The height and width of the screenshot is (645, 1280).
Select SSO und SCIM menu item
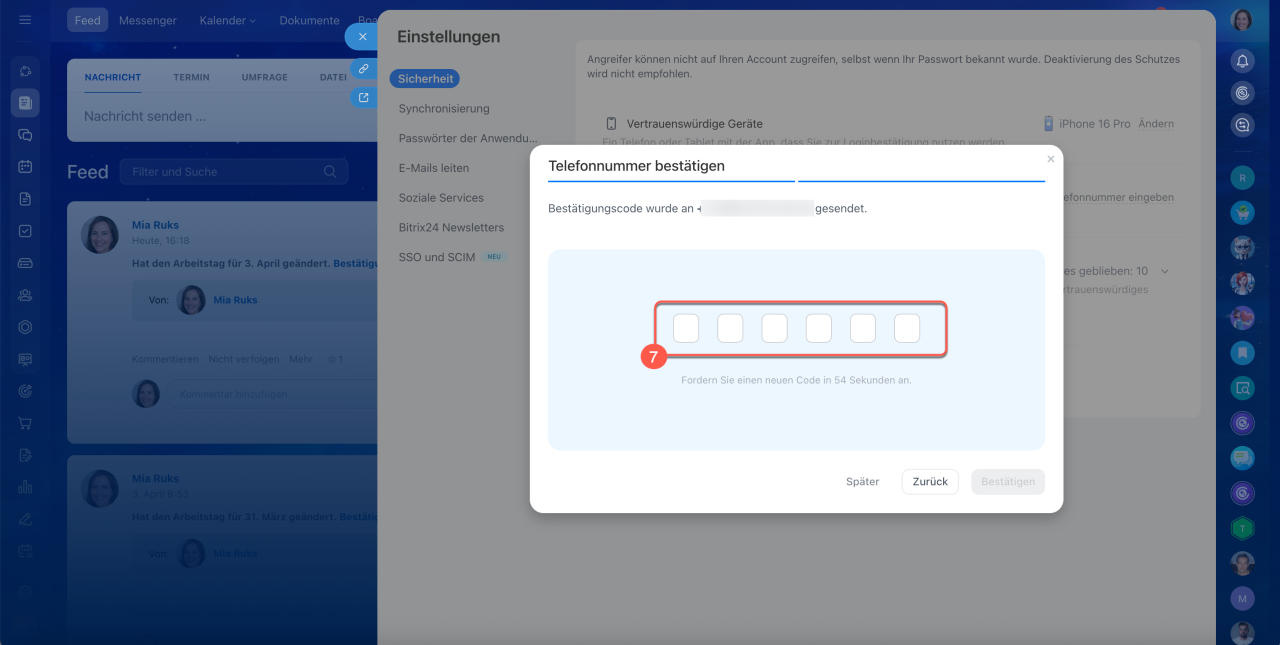pos(437,257)
